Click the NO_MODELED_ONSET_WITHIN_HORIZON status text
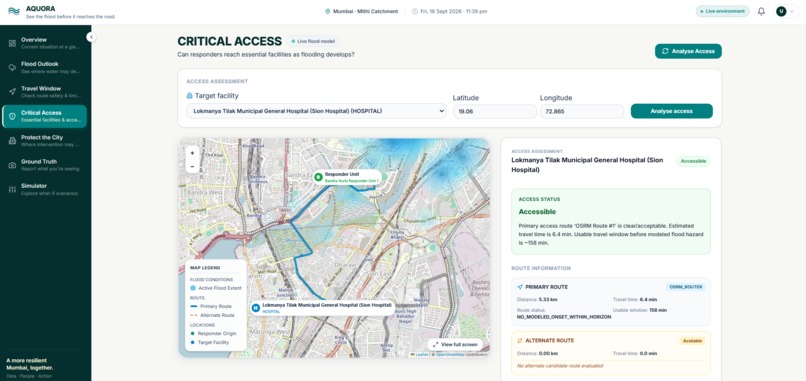 (564, 317)
